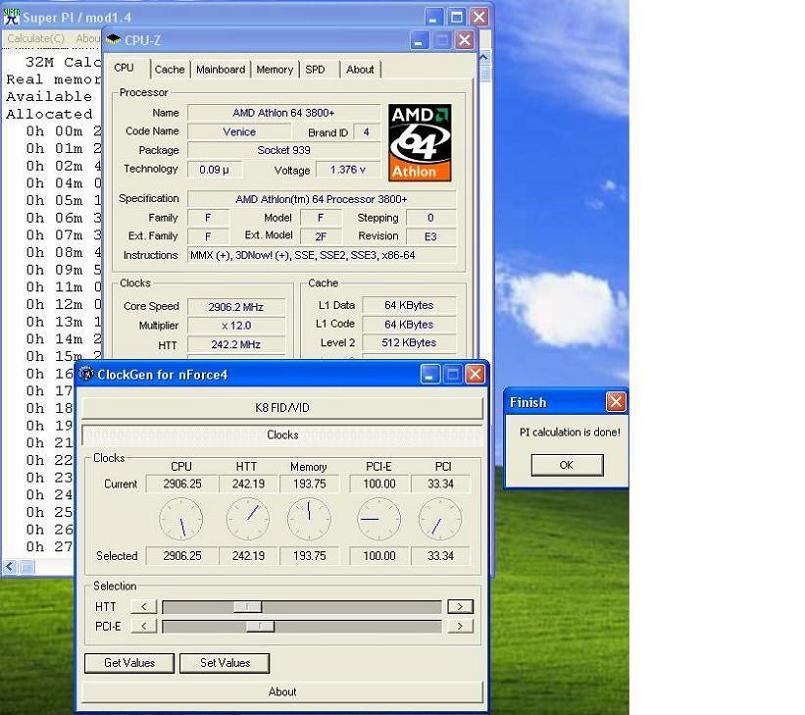
Task: Click the K8 FID/VID button in ClockGen
Action: point(282,408)
